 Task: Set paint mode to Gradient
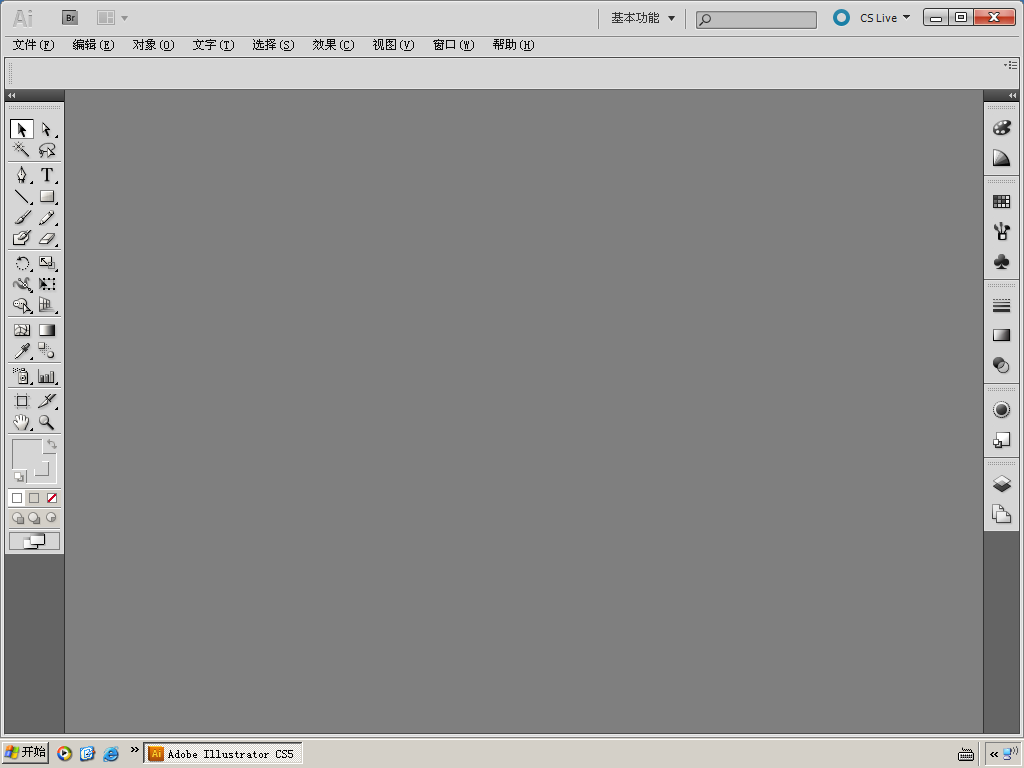(x=34, y=498)
